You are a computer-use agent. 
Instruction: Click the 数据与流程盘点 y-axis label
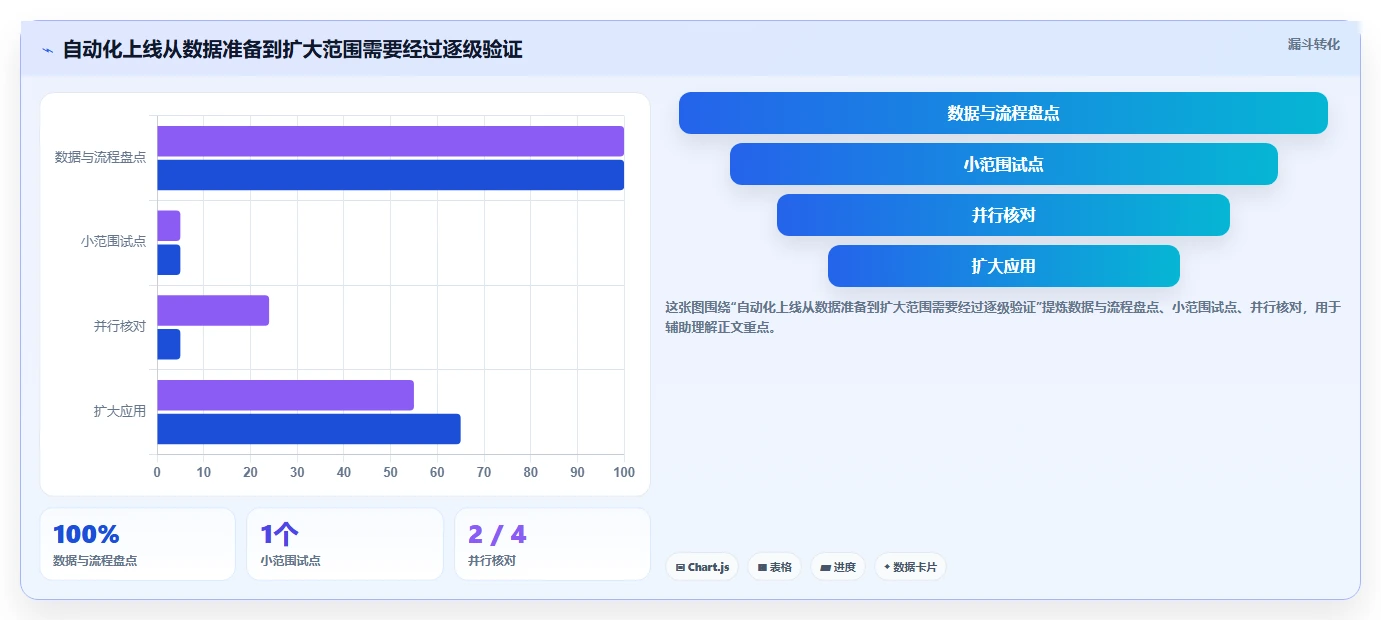[x=100, y=157]
